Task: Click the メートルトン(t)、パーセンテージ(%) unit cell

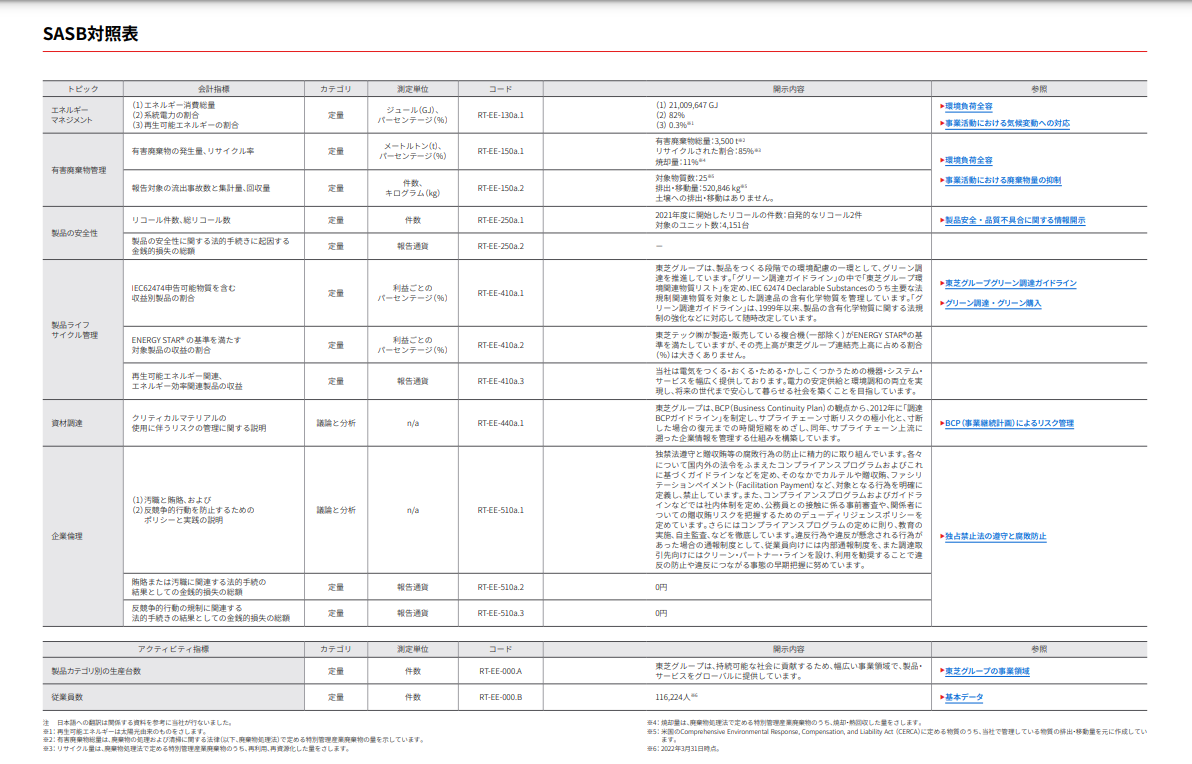Action: [413, 151]
